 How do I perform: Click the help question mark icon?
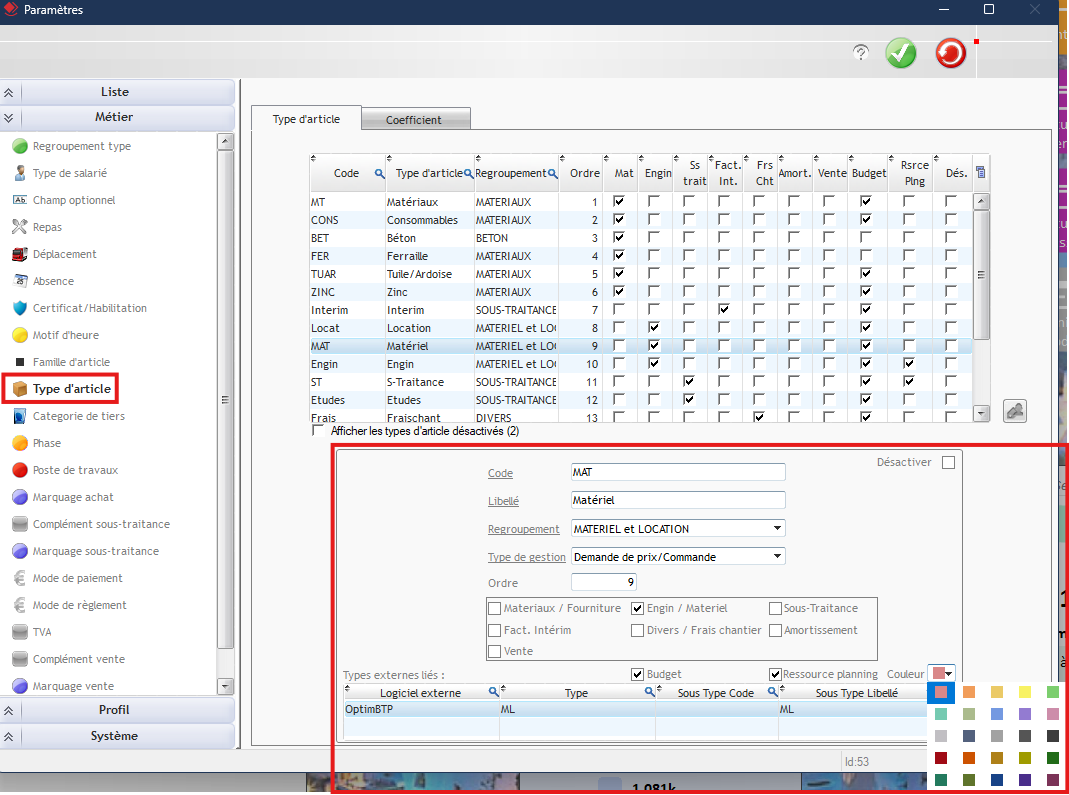tap(860, 54)
